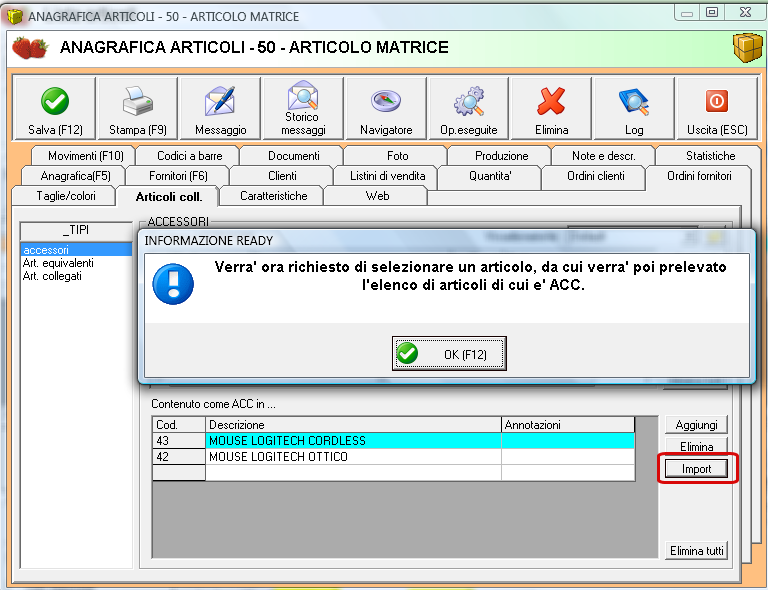This screenshot has height=590, width=768.
Task: Switch to the Web tab
Action: [x=377, y=196]
